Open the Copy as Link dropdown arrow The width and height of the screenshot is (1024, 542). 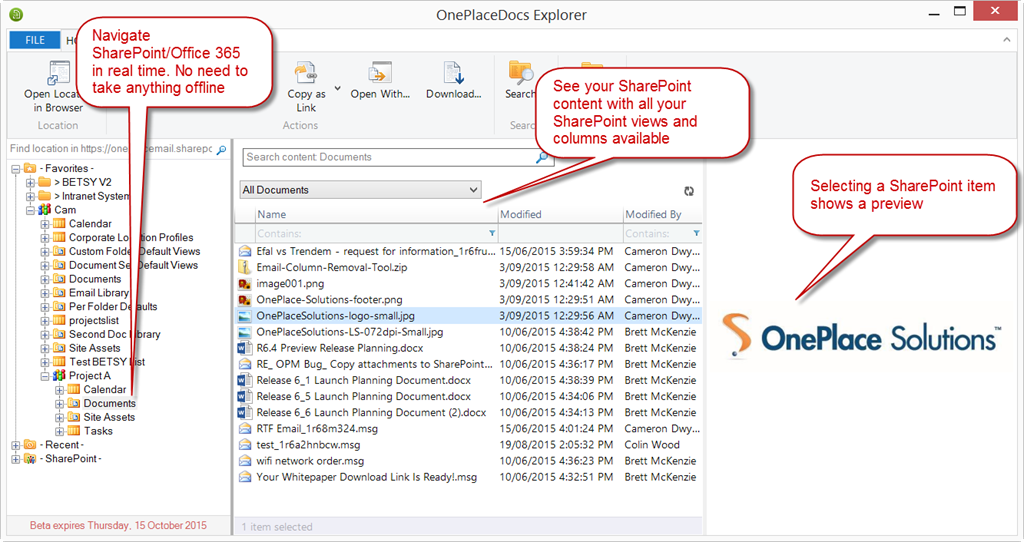(x=337, y=88)
